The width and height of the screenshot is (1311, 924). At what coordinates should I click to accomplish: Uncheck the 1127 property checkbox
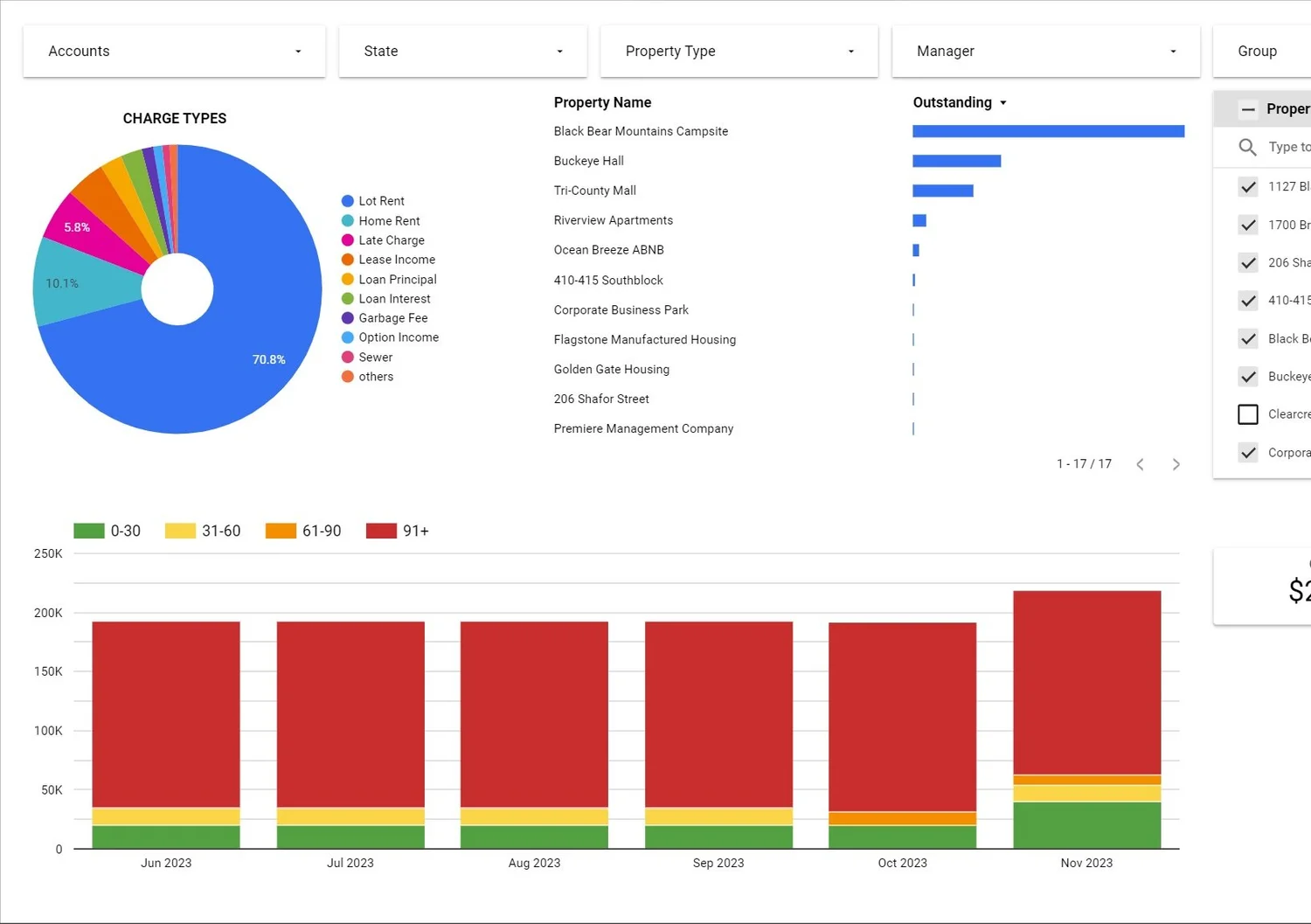[x=1247, y=186]
